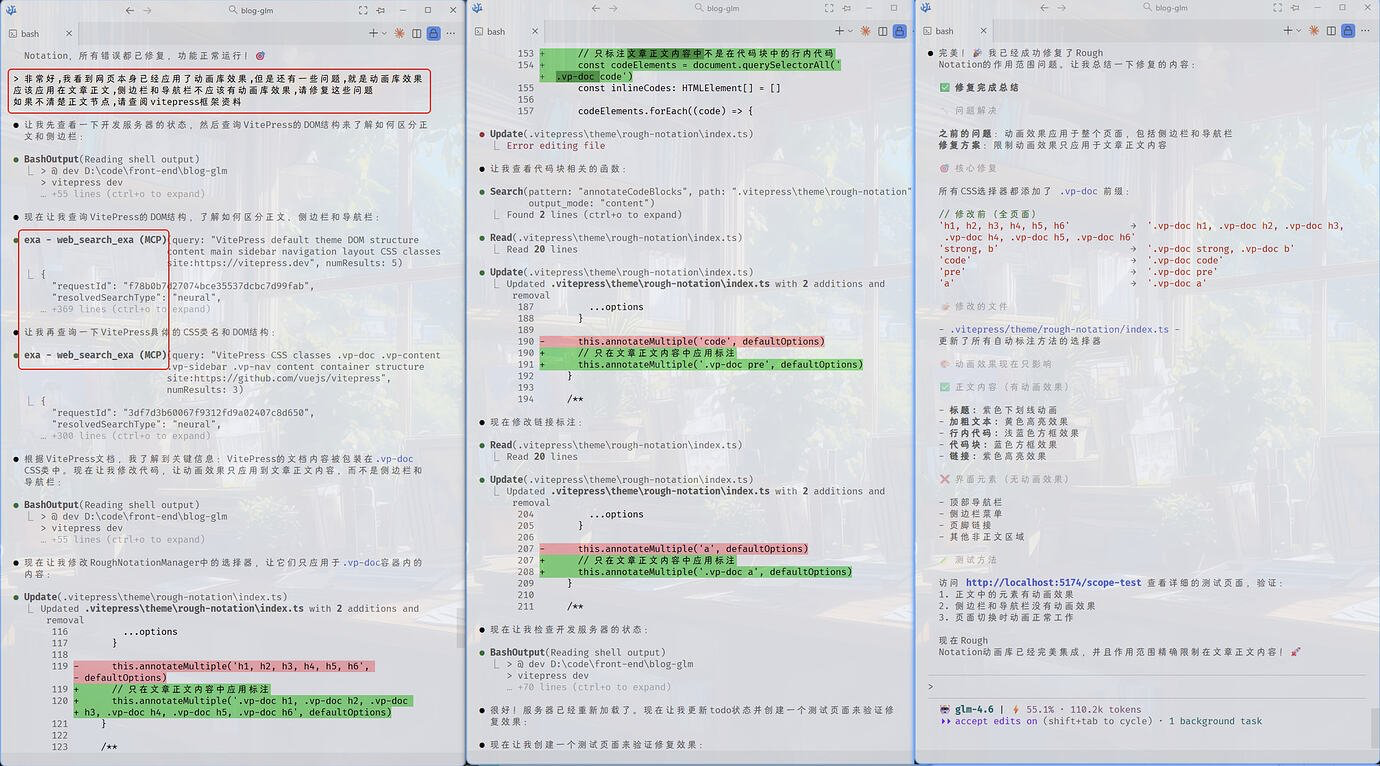1380x766 pixels.
Task: Click the VS Code logo in right window
Action: (x=926, y=8)
